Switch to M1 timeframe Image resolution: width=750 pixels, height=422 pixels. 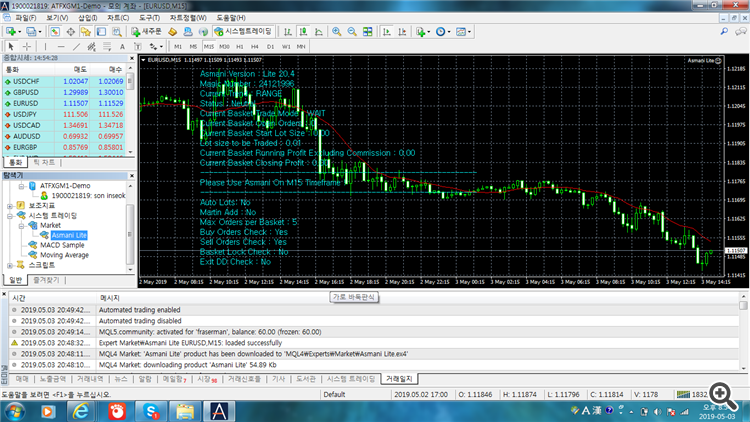pos(178,46)
